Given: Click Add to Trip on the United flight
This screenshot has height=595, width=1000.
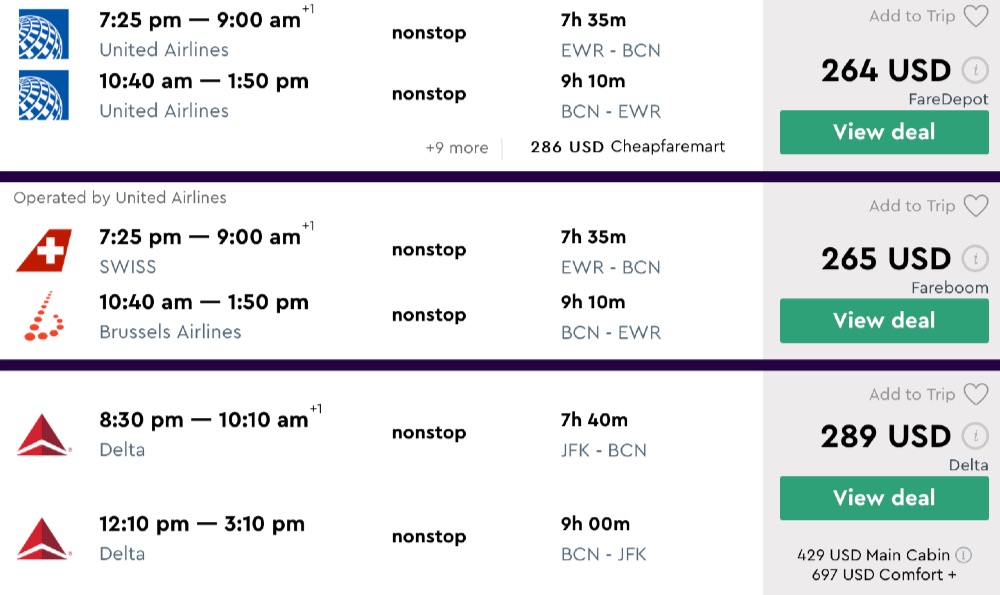Looking at the screenshot, I should click(x=912, y=16).
